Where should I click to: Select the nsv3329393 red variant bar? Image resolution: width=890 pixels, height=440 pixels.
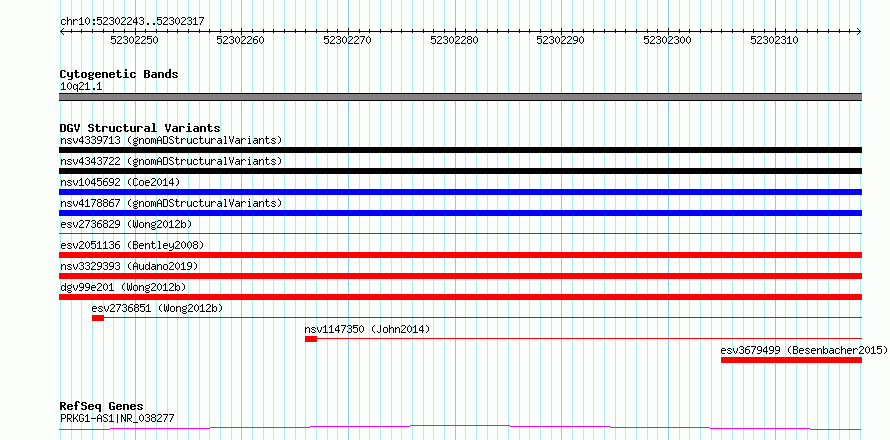pyautogui.click(x=460, y=276)
